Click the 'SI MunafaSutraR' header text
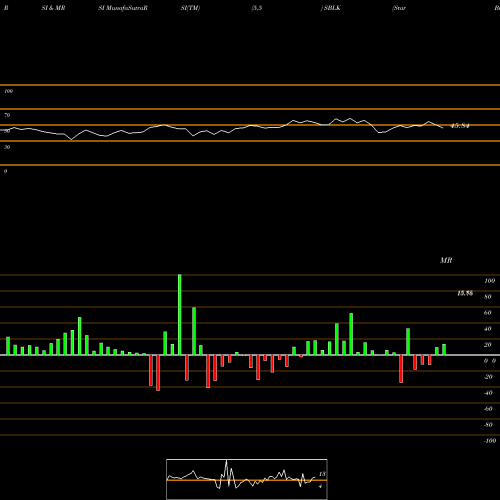Viewport: 500px width, 500px height. point(123,8)
